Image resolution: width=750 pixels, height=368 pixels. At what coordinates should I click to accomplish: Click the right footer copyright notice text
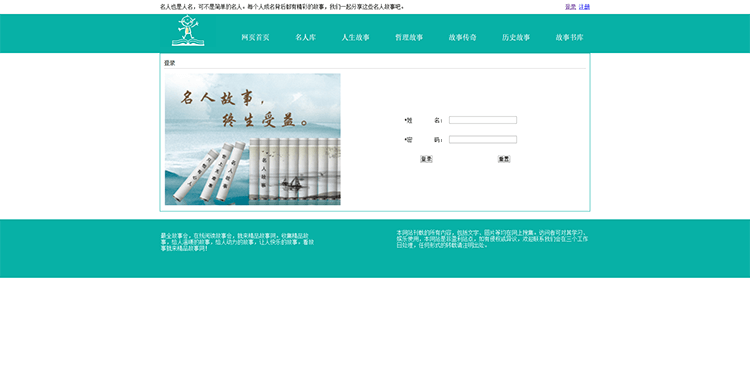click(492, 239)
